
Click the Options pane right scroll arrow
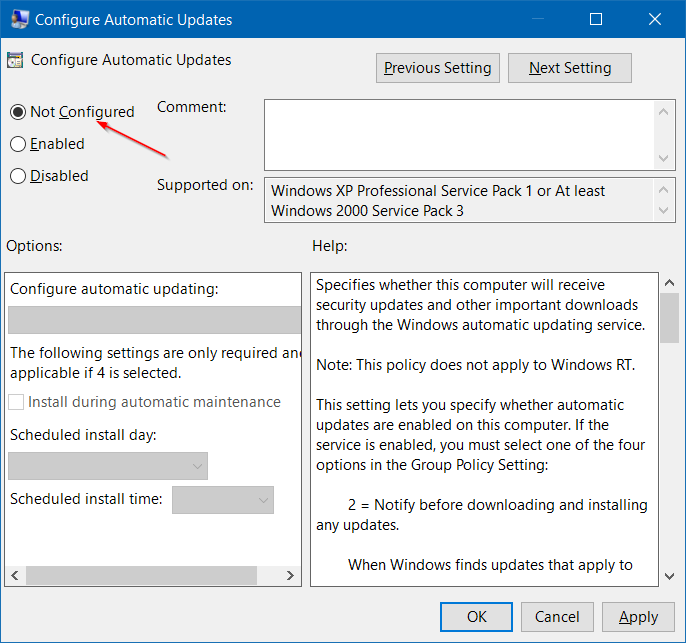tap(290, 575)
